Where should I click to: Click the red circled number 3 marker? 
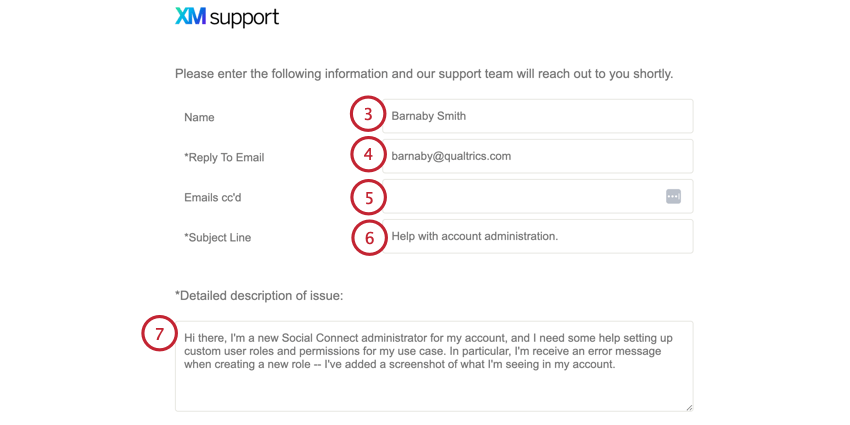368,115
